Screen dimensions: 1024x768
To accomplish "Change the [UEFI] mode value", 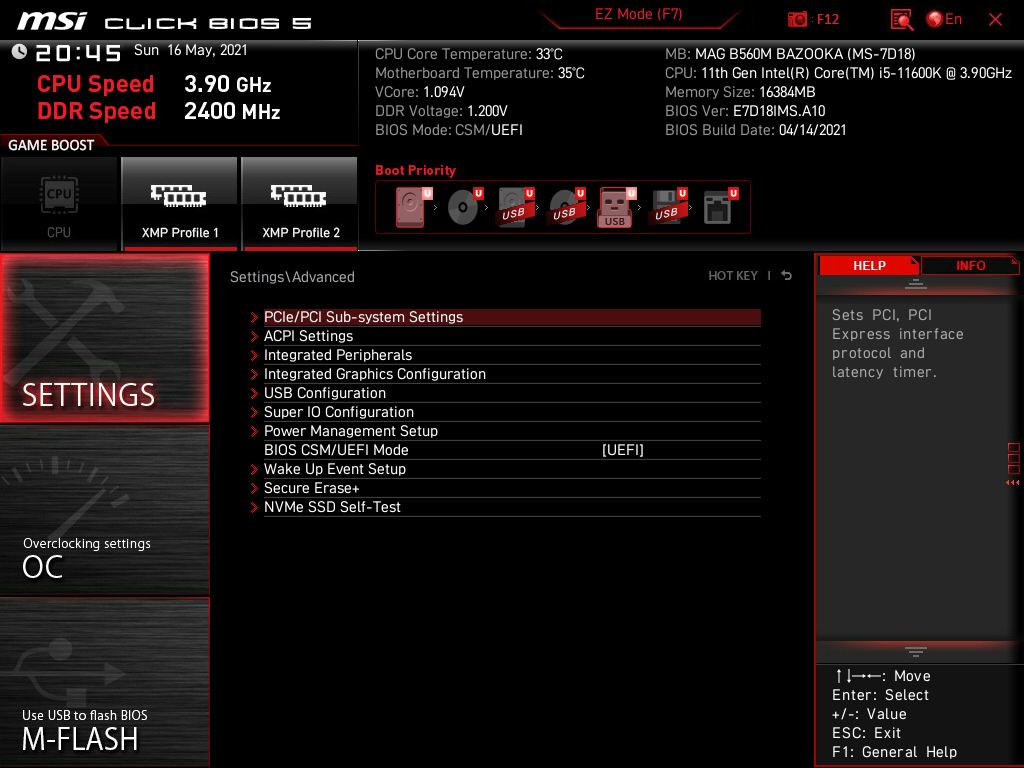I will click(x=622, y=450).
